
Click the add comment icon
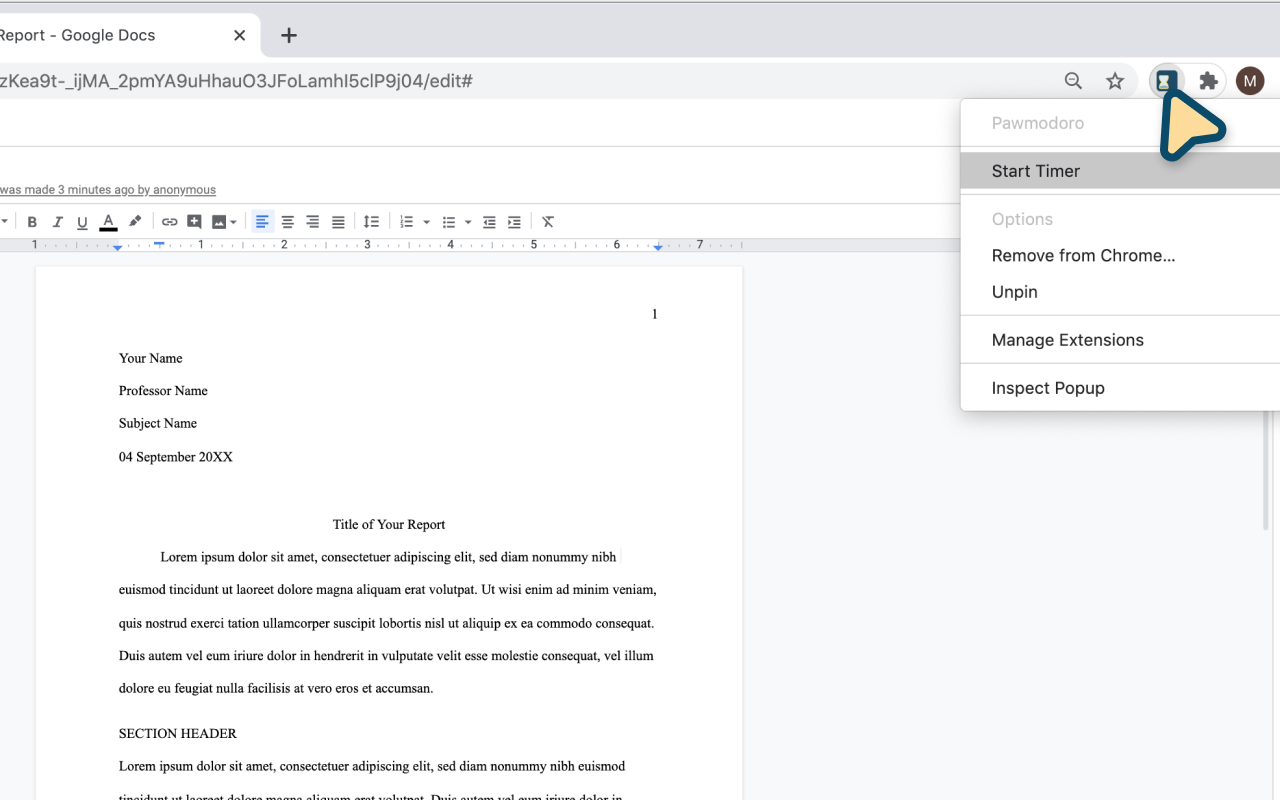click(194, 222)
